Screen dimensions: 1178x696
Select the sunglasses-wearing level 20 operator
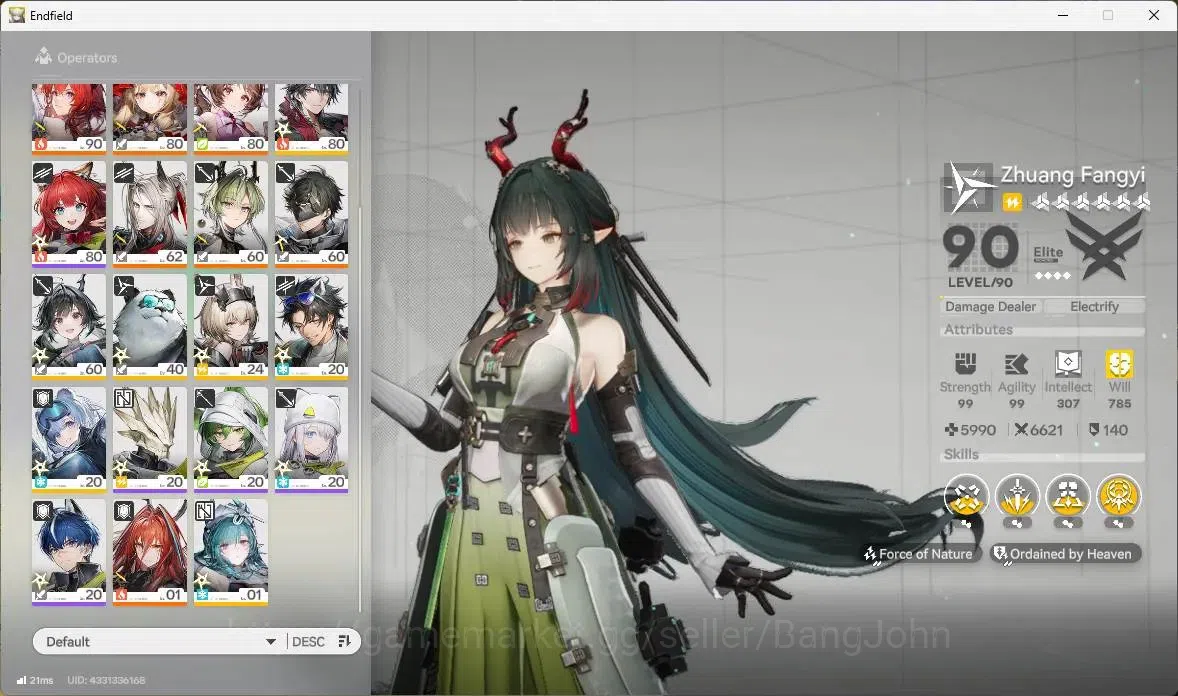(x=312, y=326)
